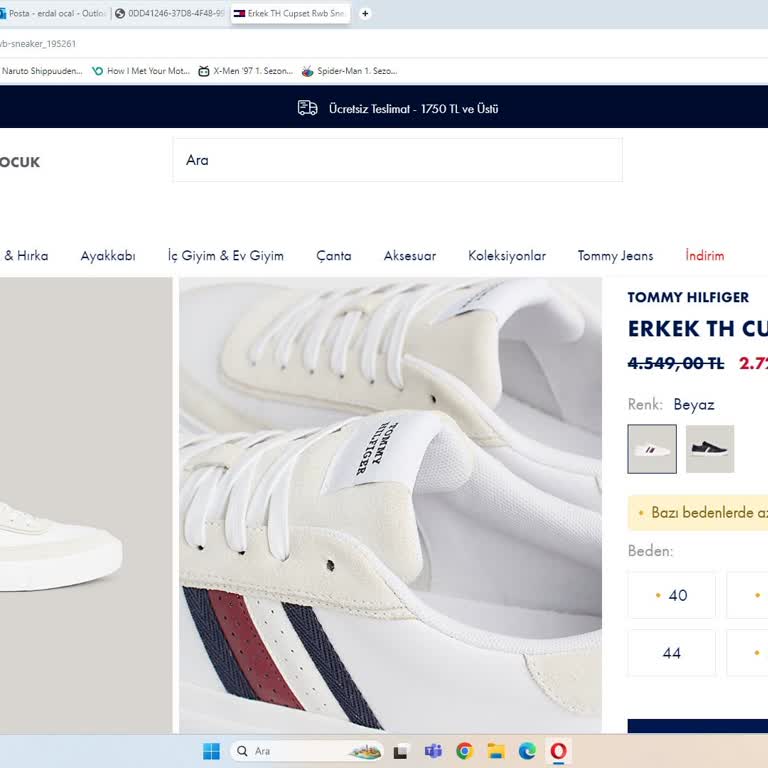
Task: Open Microsoft Teams from the taskbar
Action: pyautogui.click(x=433, y=751)
